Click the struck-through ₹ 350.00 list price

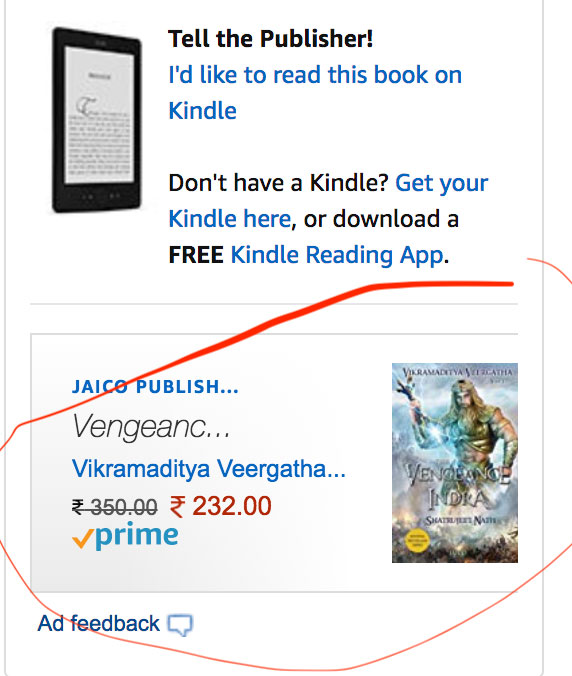point(115,507)
